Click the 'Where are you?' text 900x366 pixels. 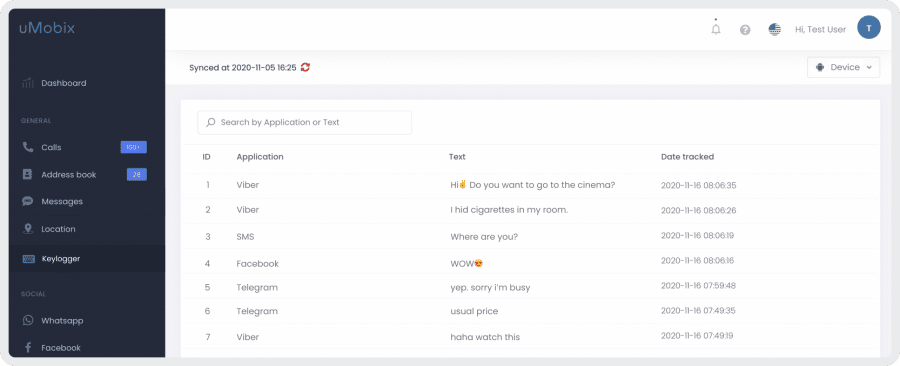[484, 236]
